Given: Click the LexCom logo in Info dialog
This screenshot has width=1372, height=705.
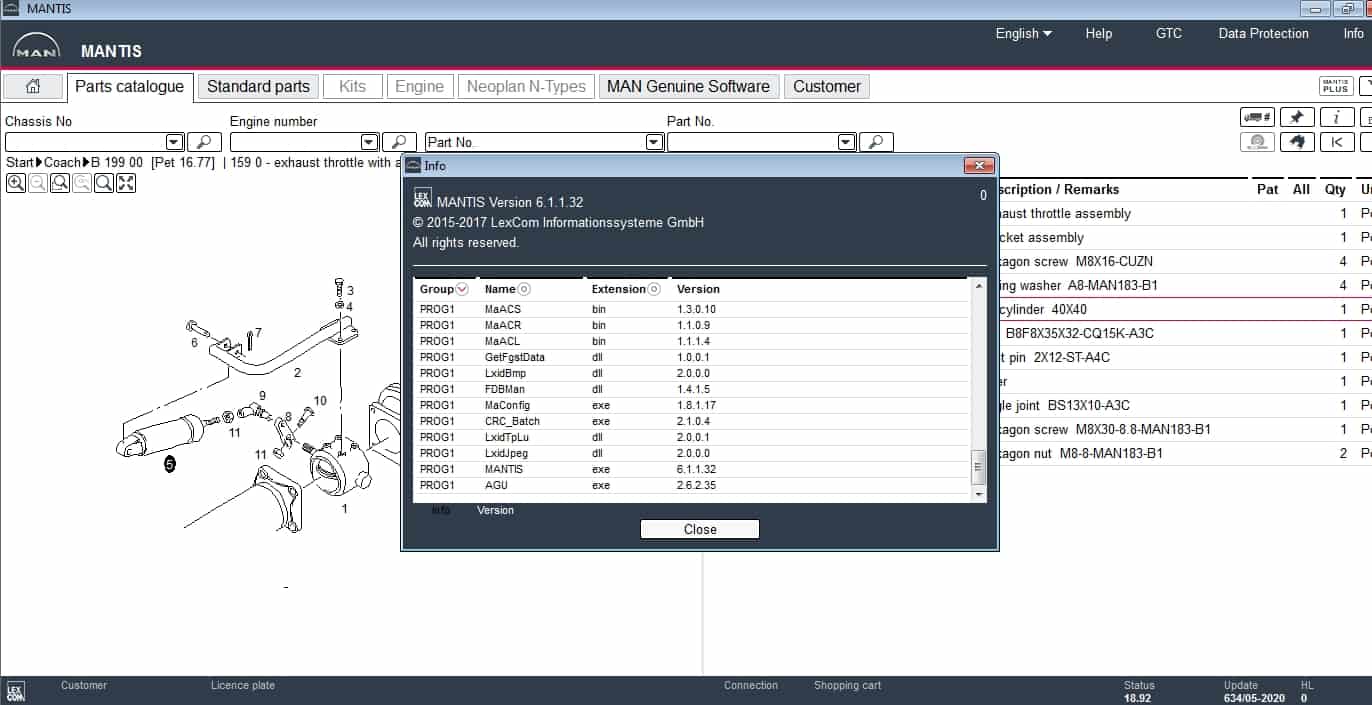Looking at the screenshot, I should 422,198.
